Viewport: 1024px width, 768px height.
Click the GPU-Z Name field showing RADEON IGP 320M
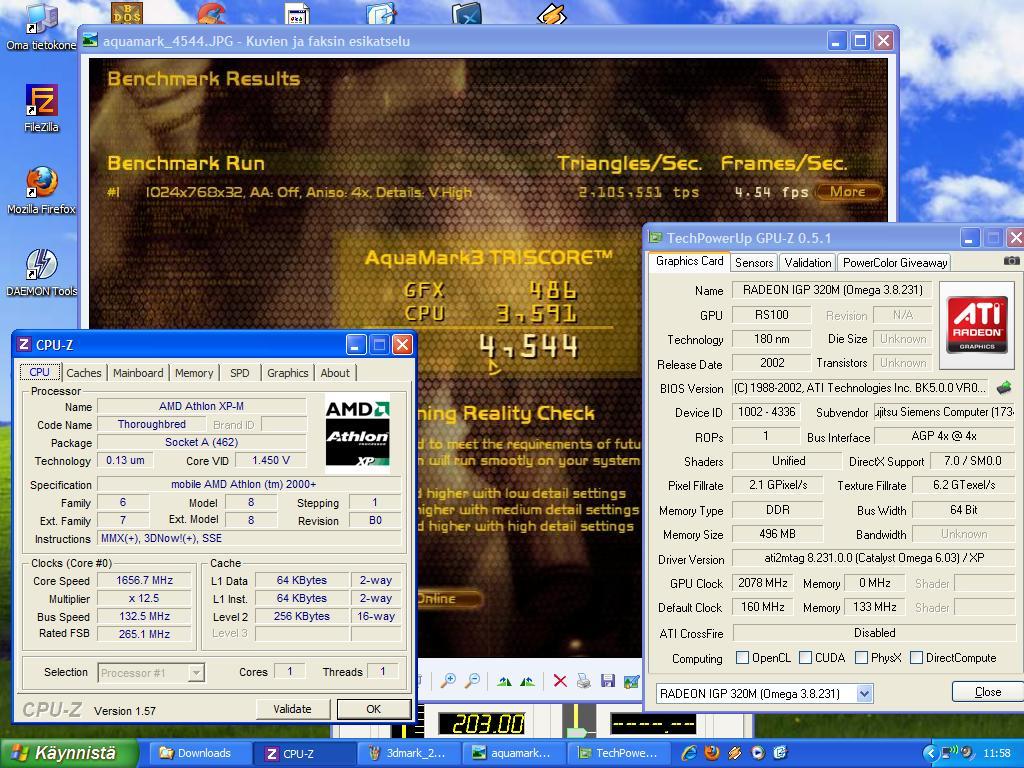tap(833, 290)
